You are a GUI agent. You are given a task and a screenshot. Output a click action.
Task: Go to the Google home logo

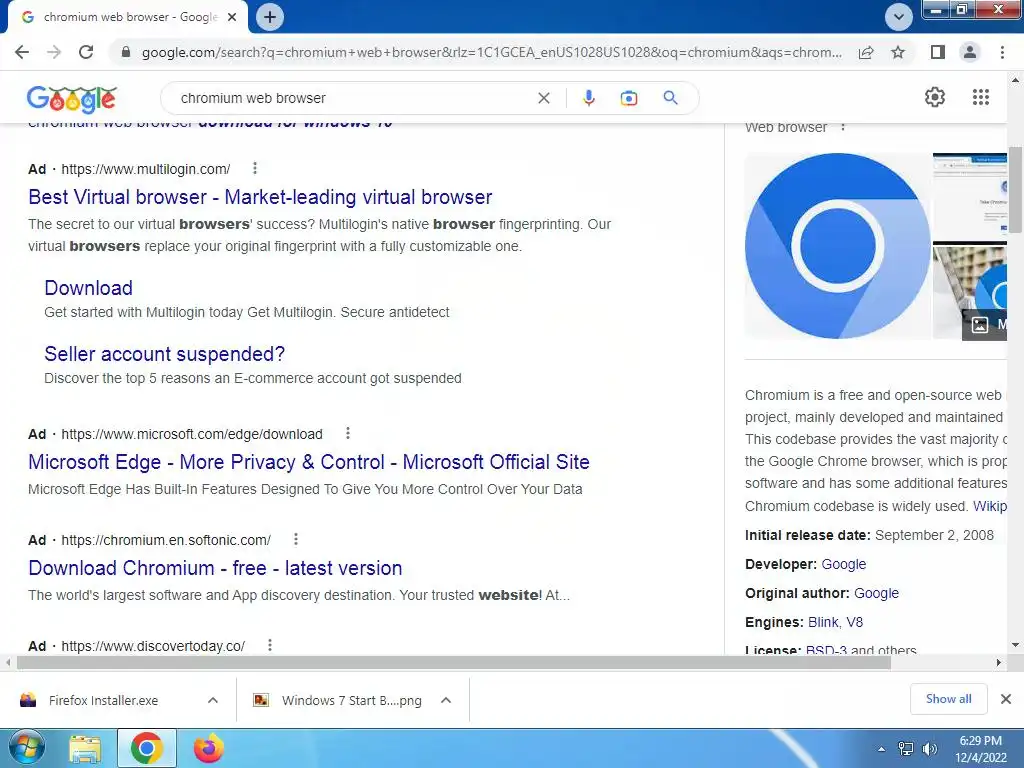72,99
